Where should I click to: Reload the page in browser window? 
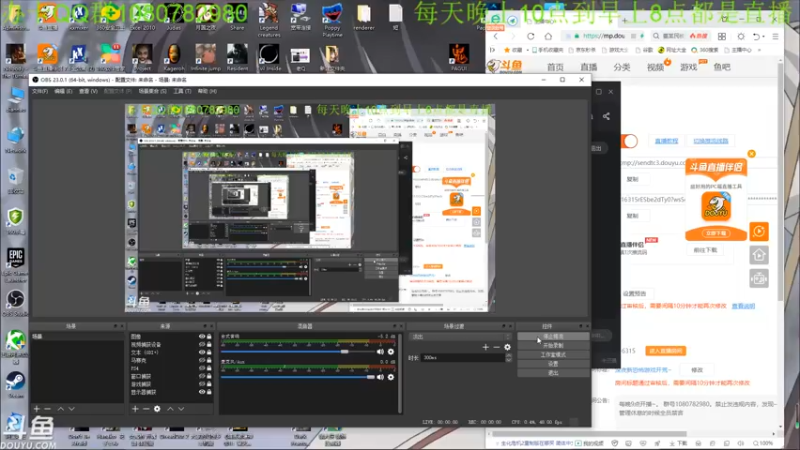pyautogui.click(x=531, y=36)
